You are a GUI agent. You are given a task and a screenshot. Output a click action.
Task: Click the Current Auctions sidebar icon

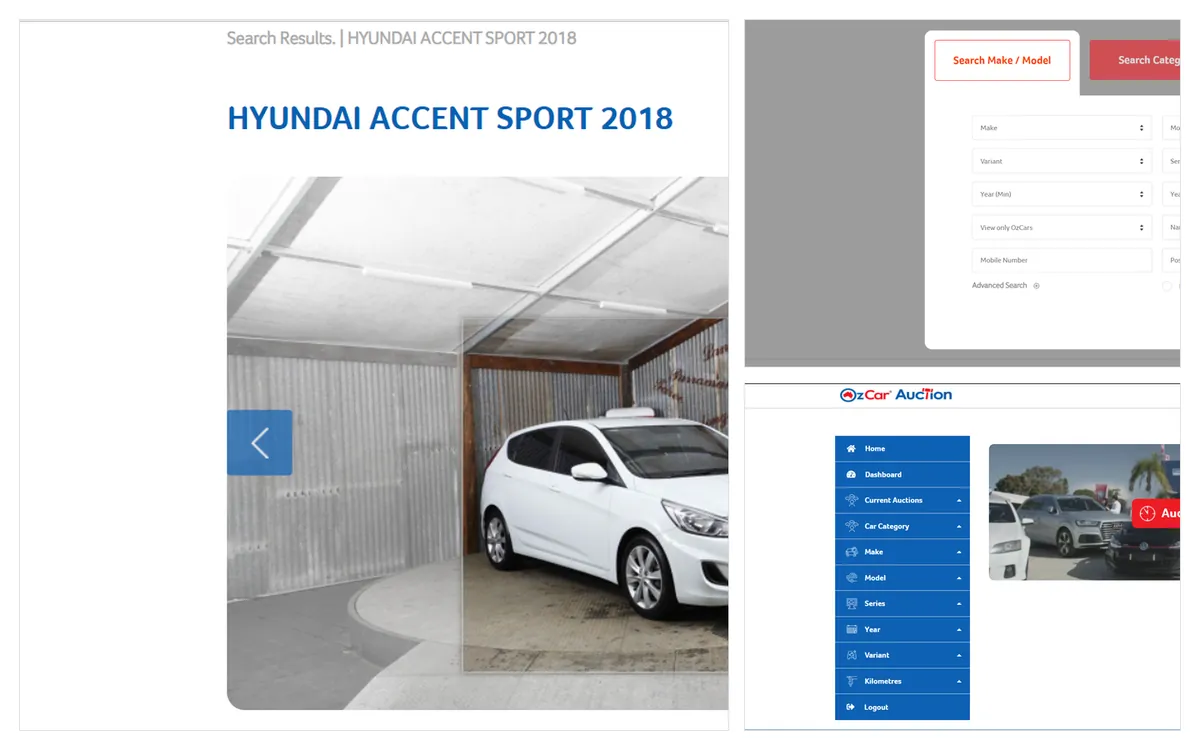tap(851, 500)
